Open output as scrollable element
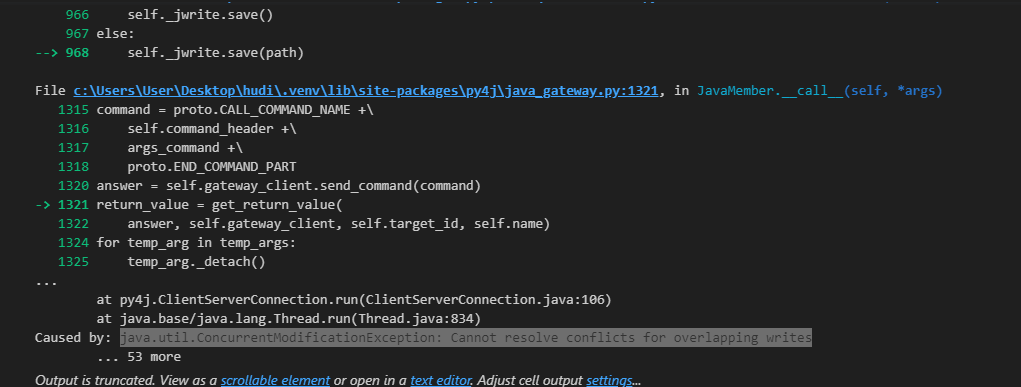The image size is (1021, 387). click(275, 380)
